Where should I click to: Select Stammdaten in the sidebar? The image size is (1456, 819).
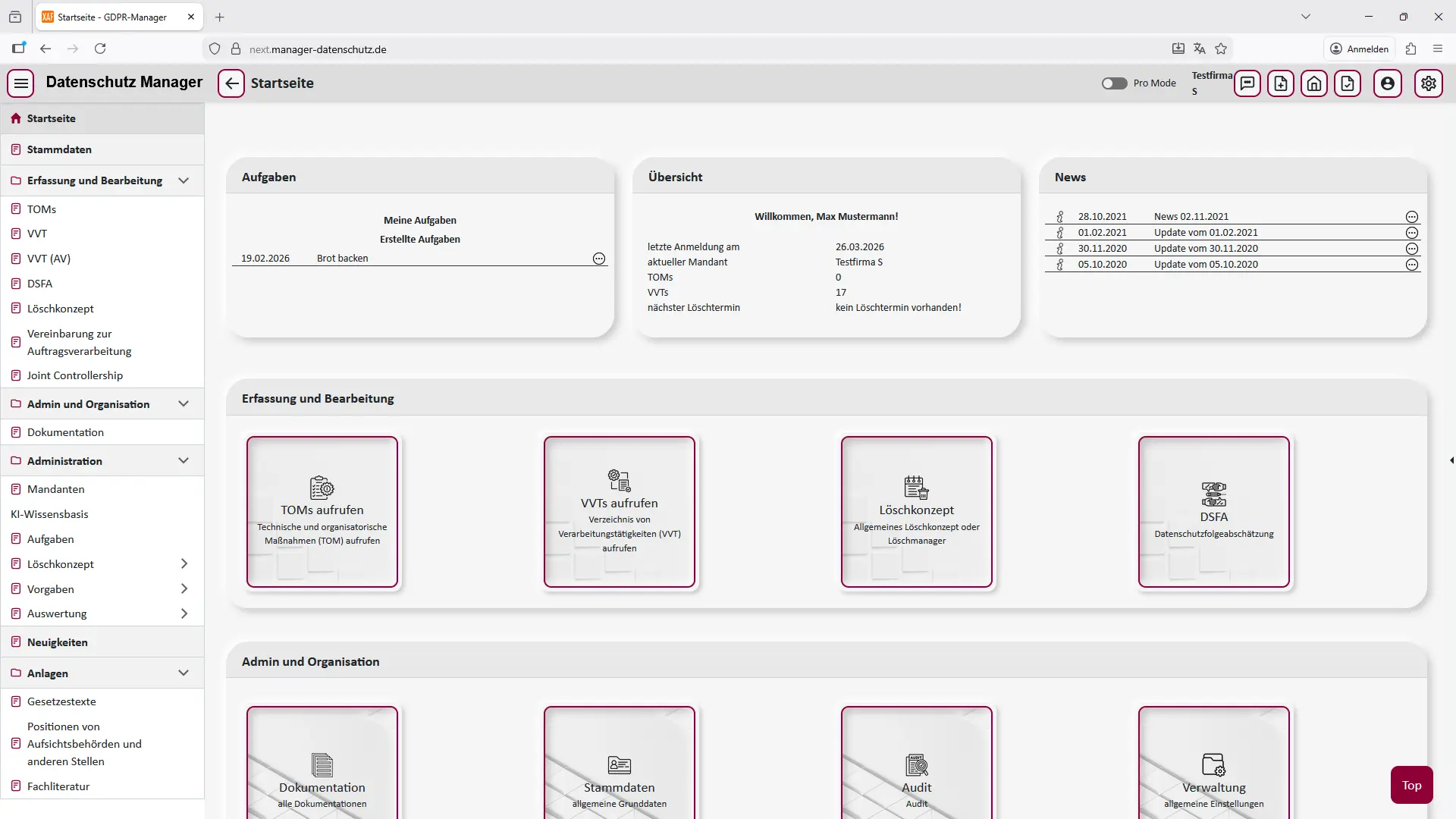coord(59,149)
